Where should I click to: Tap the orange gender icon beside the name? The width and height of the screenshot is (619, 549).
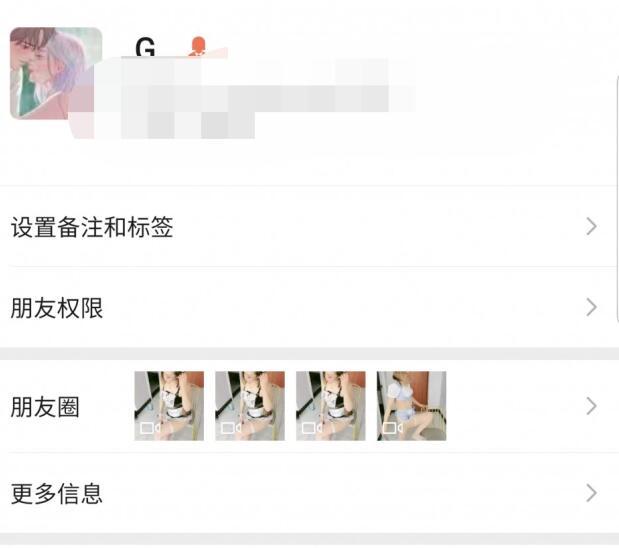coord(197,46)
